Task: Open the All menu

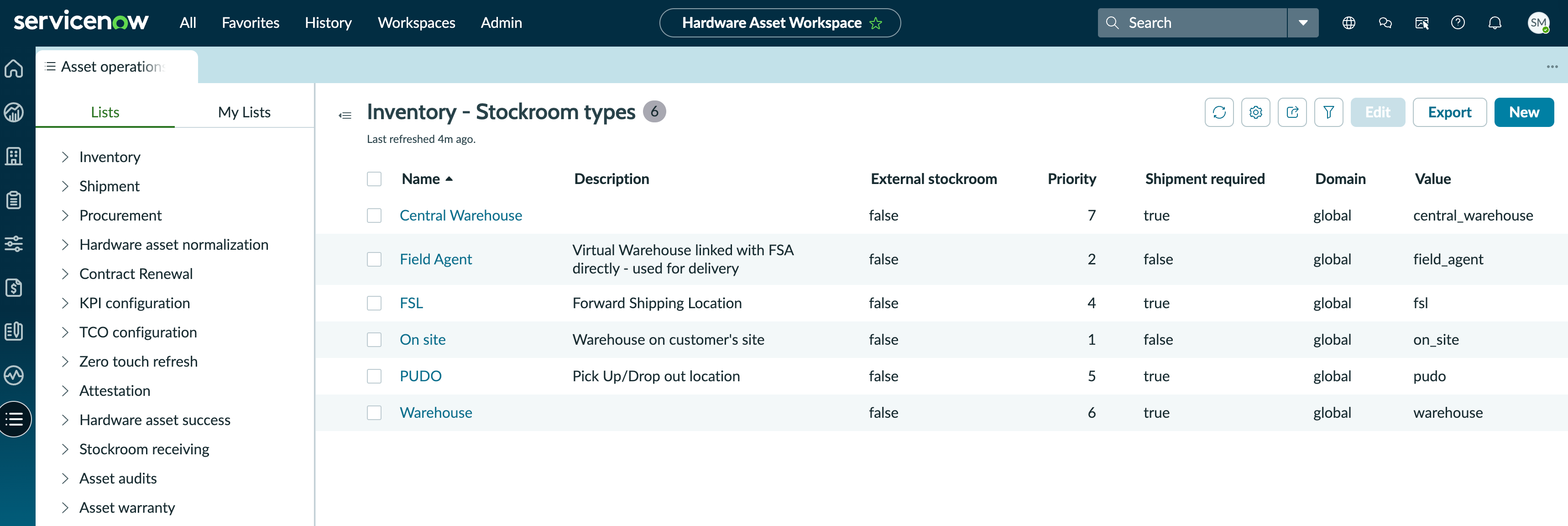Action: (x=188, y=23)
